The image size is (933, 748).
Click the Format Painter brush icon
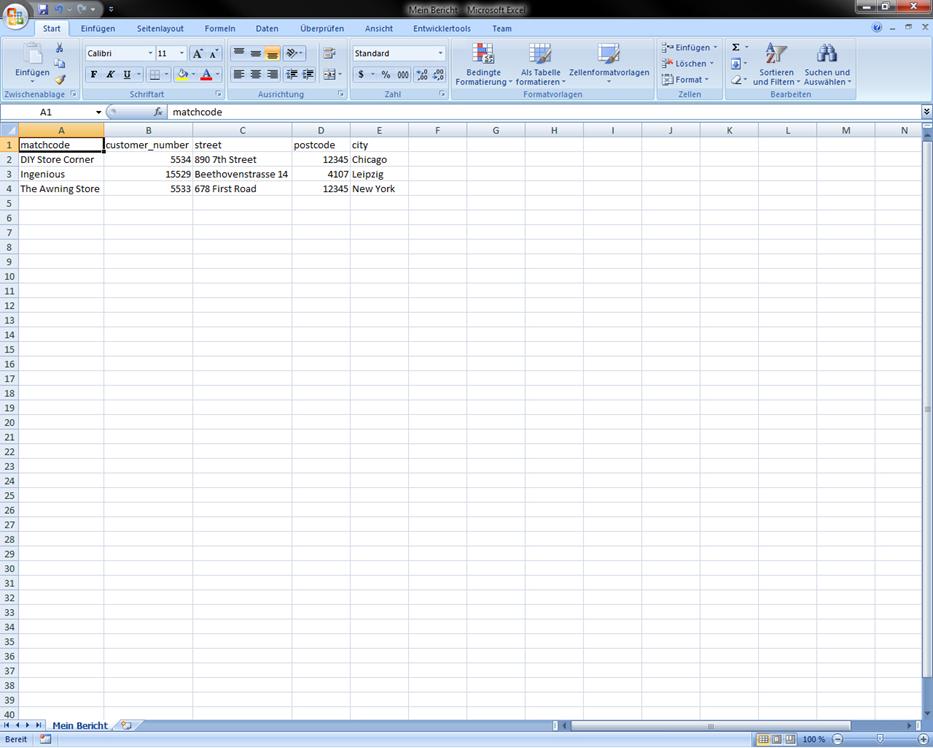pyautogui.click(x=59, y=79)
